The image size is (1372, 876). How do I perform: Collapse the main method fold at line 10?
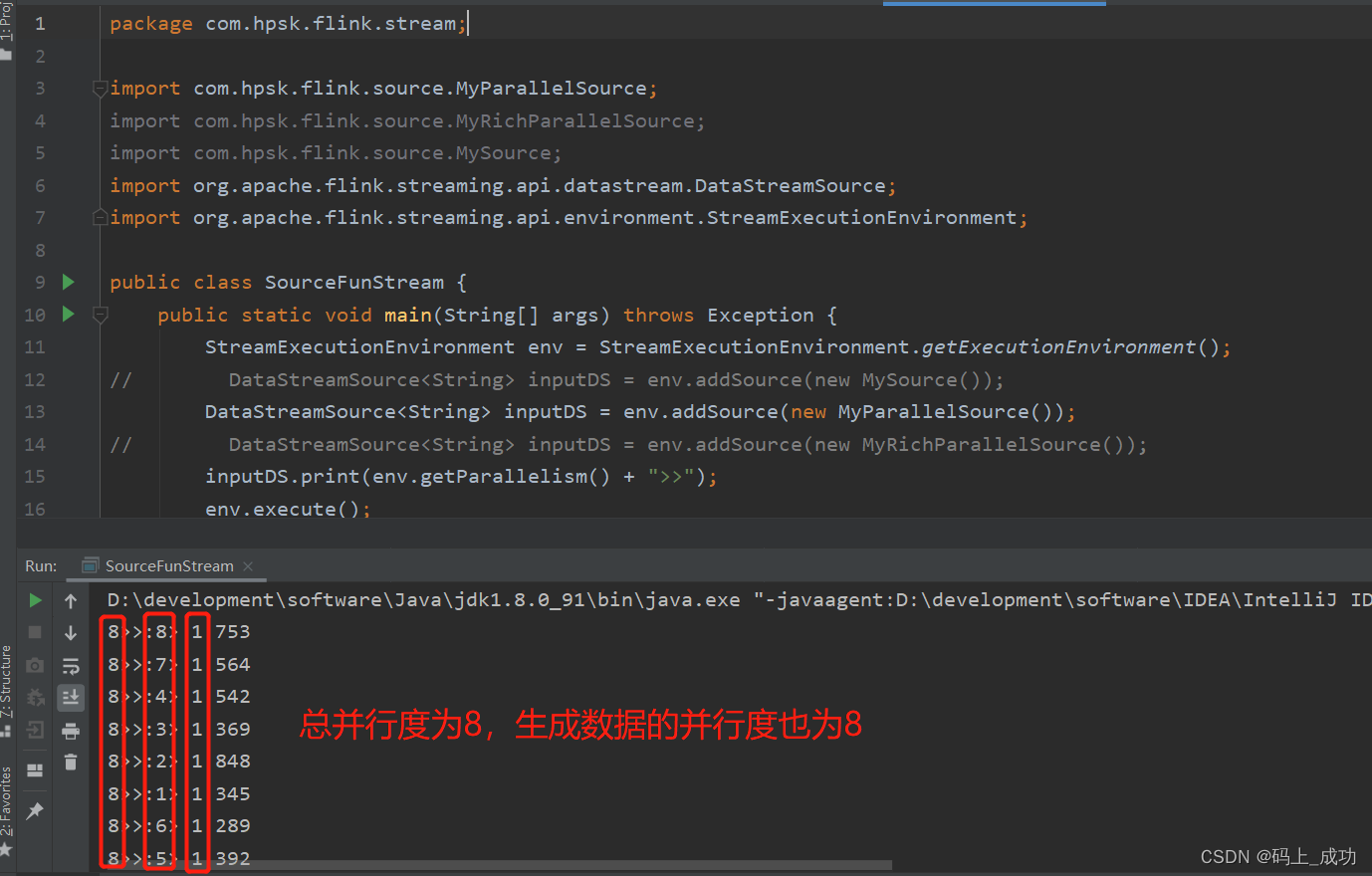coord(100,315)
